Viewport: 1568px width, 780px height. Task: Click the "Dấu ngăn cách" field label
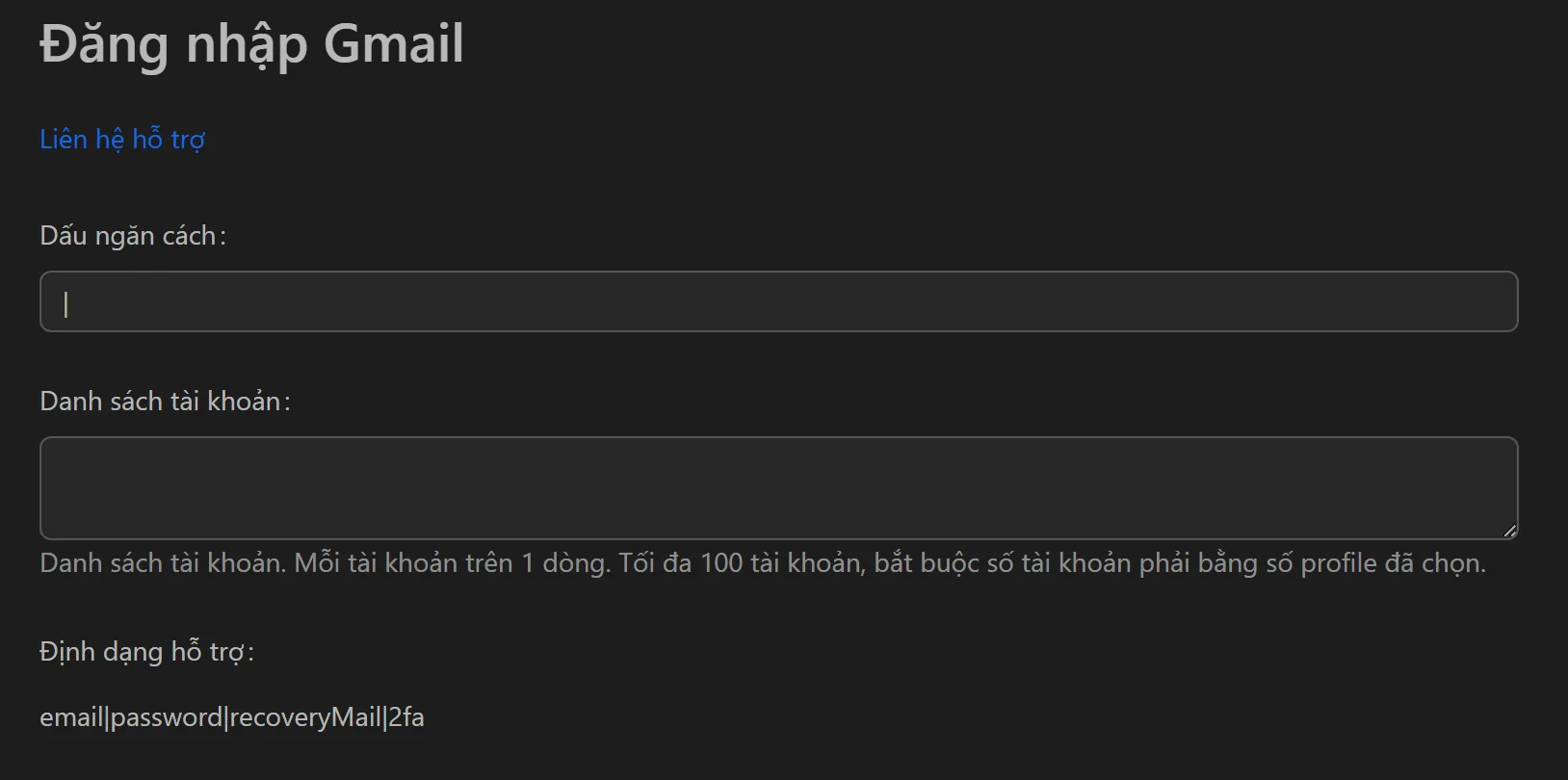tap(132, 235)
